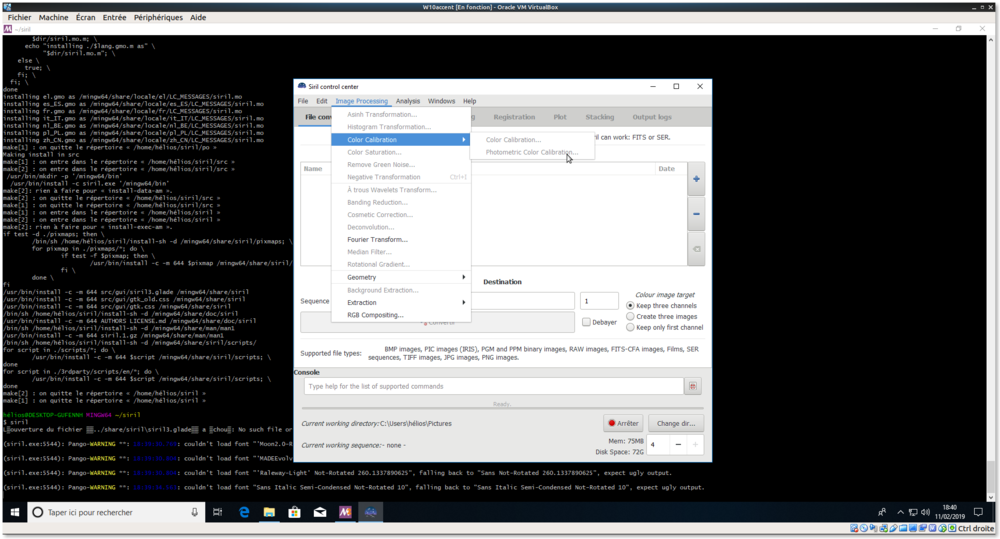Open VirtualBox Écran menu

[x=85, y=17]
